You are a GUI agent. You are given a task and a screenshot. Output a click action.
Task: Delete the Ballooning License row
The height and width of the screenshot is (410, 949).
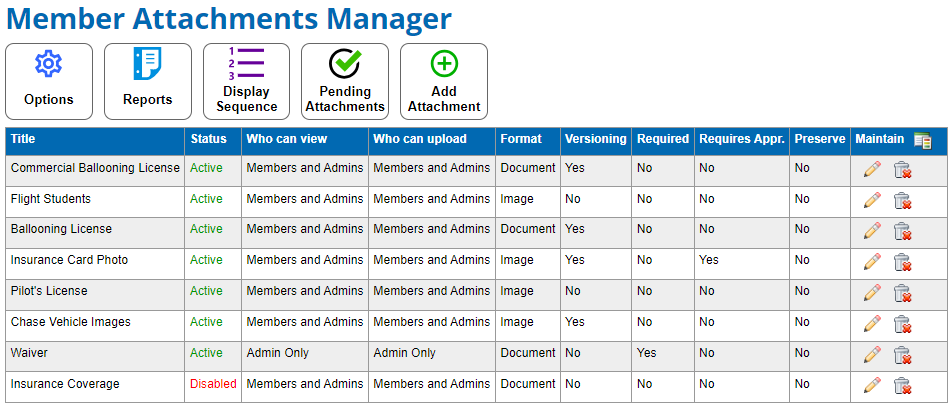[x=902, y=230]
